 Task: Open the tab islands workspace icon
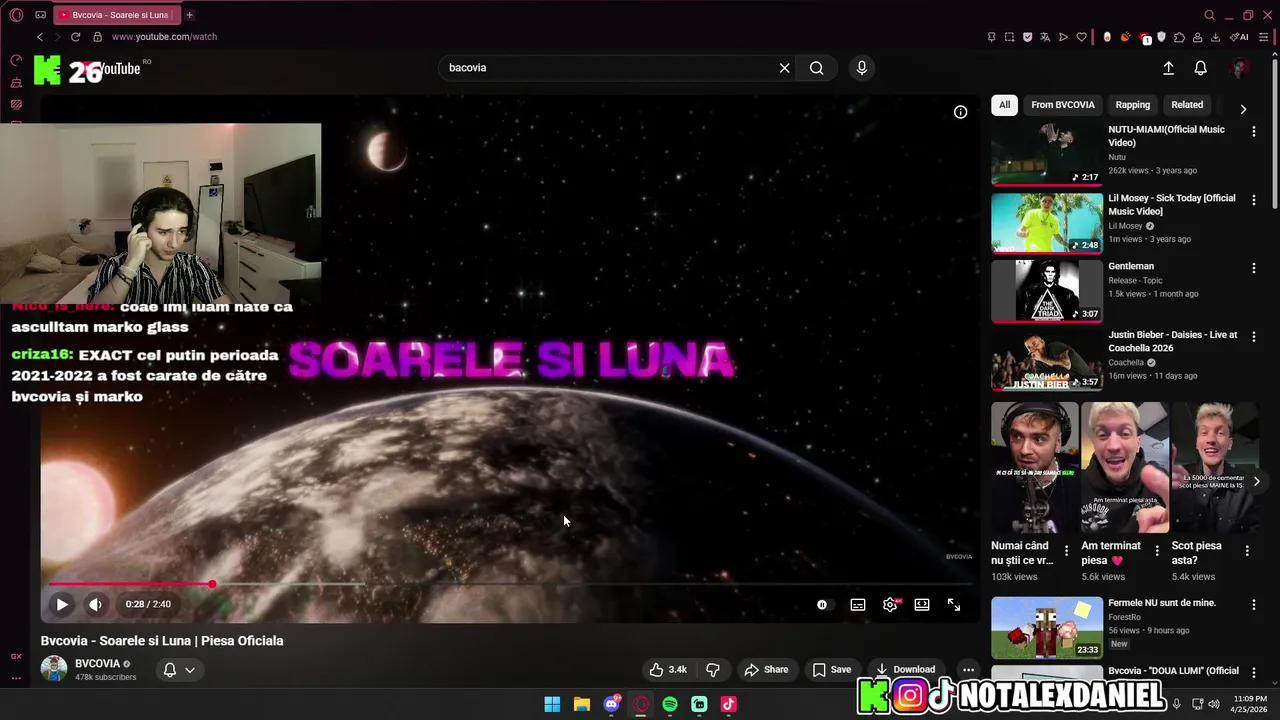[40, 15]
